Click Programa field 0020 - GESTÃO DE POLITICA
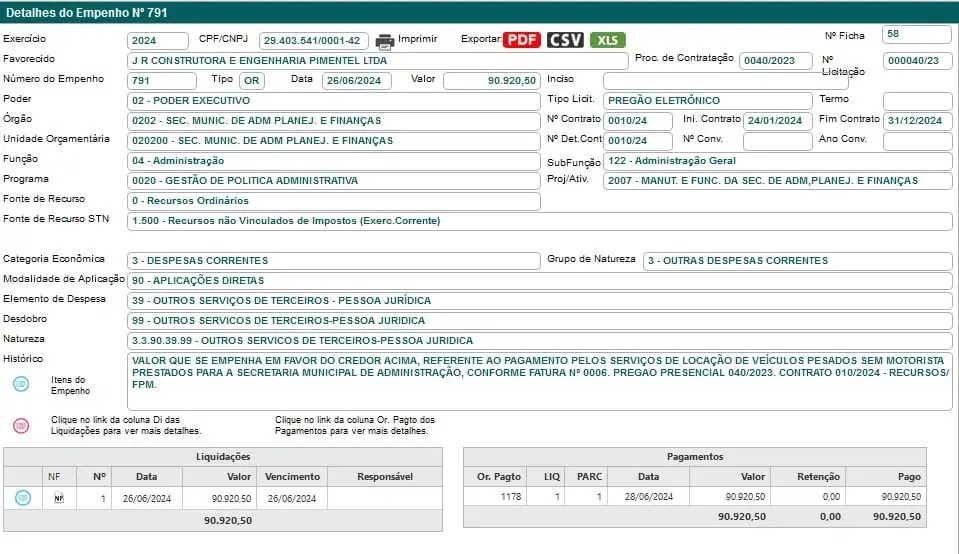 pos(333,181)
